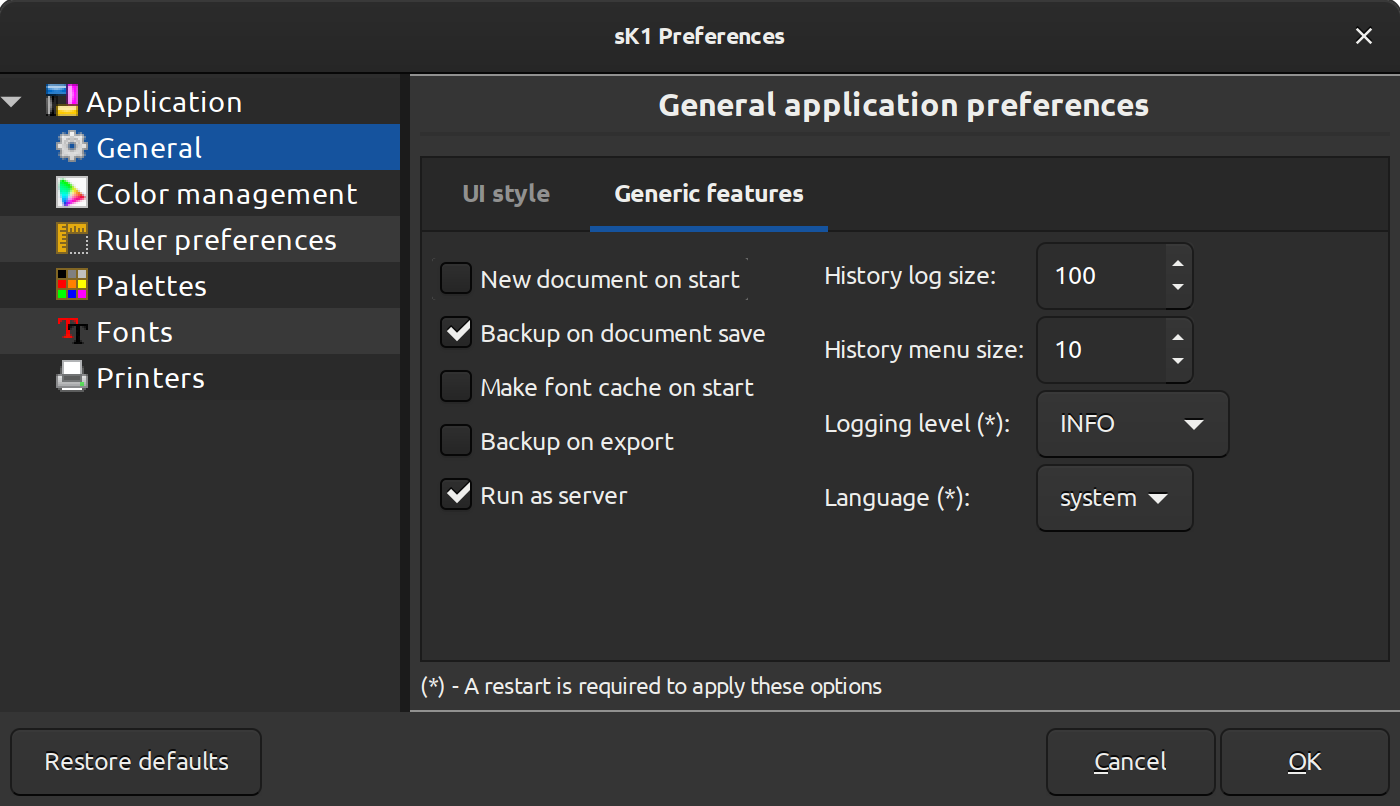
Task: Confirm with the OK button
Action: (x=1304, y=761)
